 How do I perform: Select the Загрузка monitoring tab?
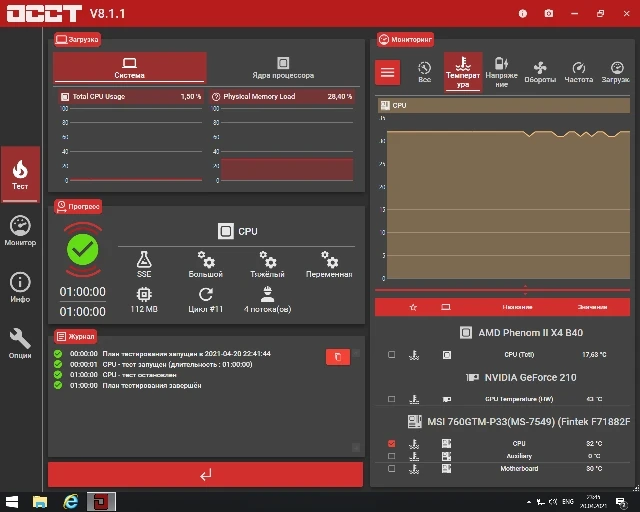[x=616, y=73]
